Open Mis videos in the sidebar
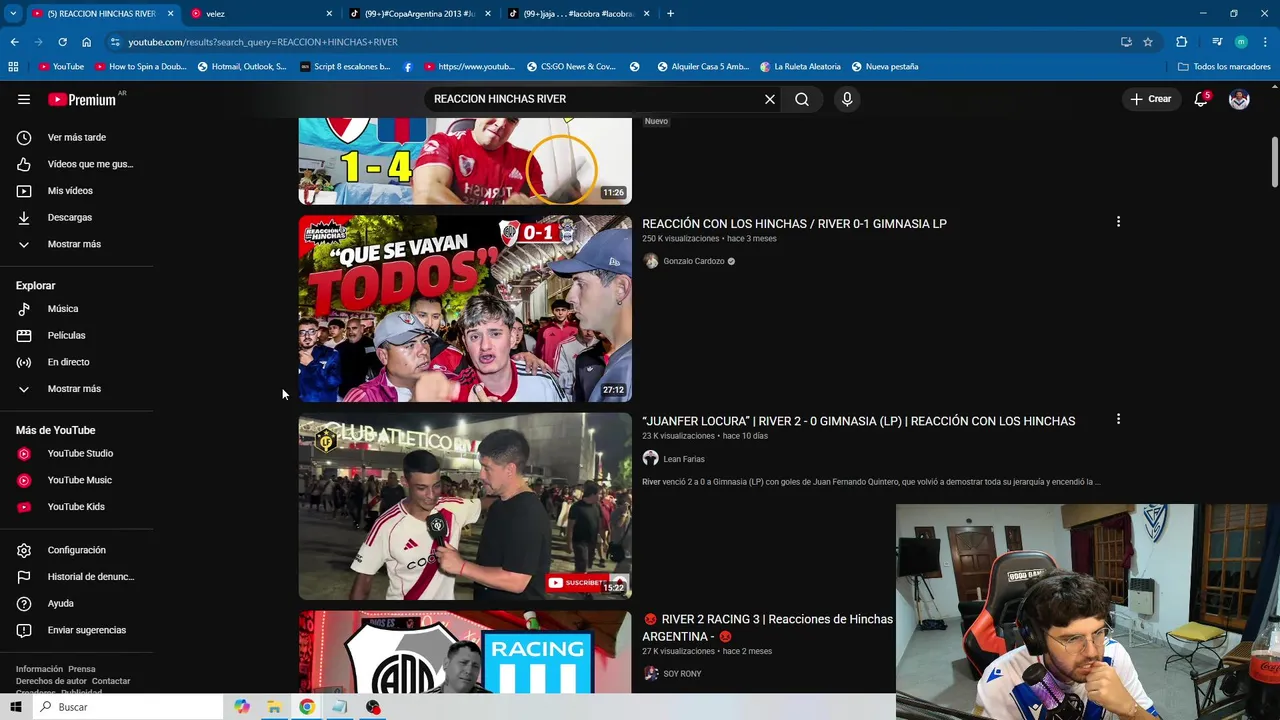 (76, 191)
